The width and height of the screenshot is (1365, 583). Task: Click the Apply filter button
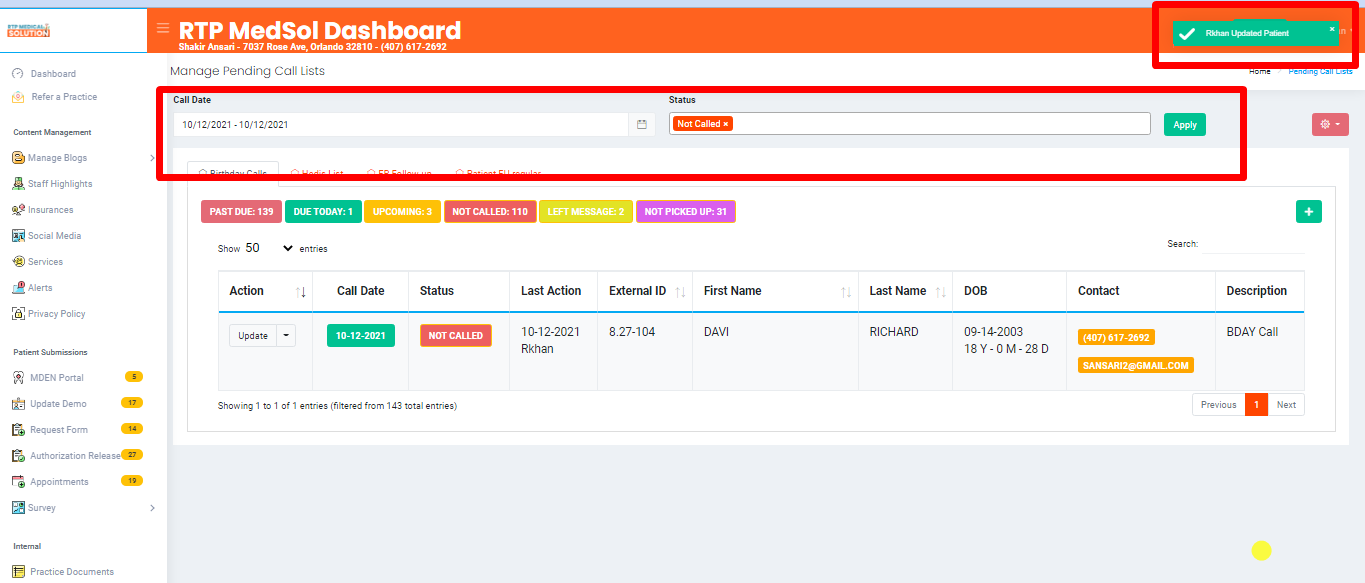click(x=1185, y=125)
